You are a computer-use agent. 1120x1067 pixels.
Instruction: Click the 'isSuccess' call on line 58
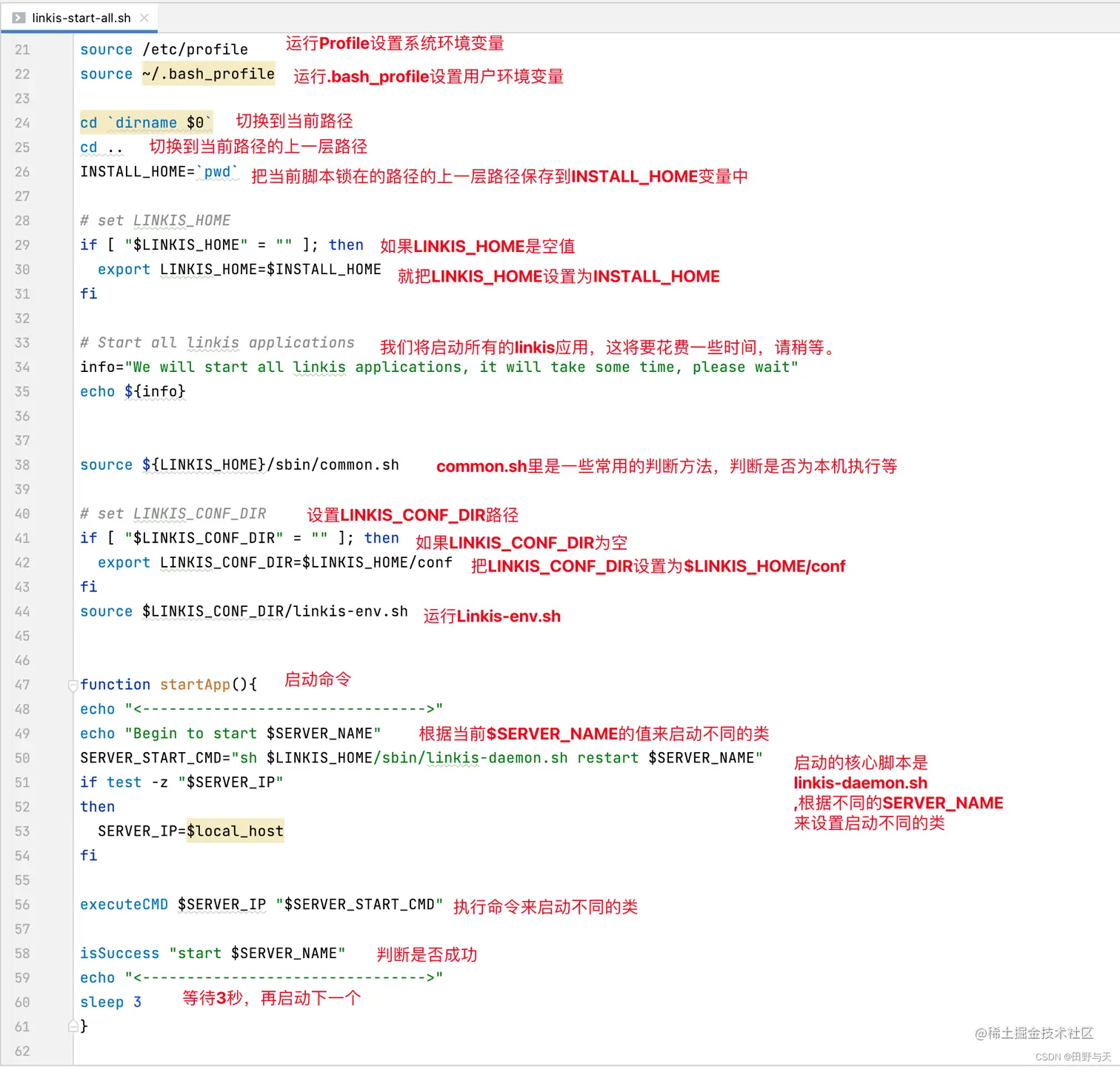coord(119,954)
